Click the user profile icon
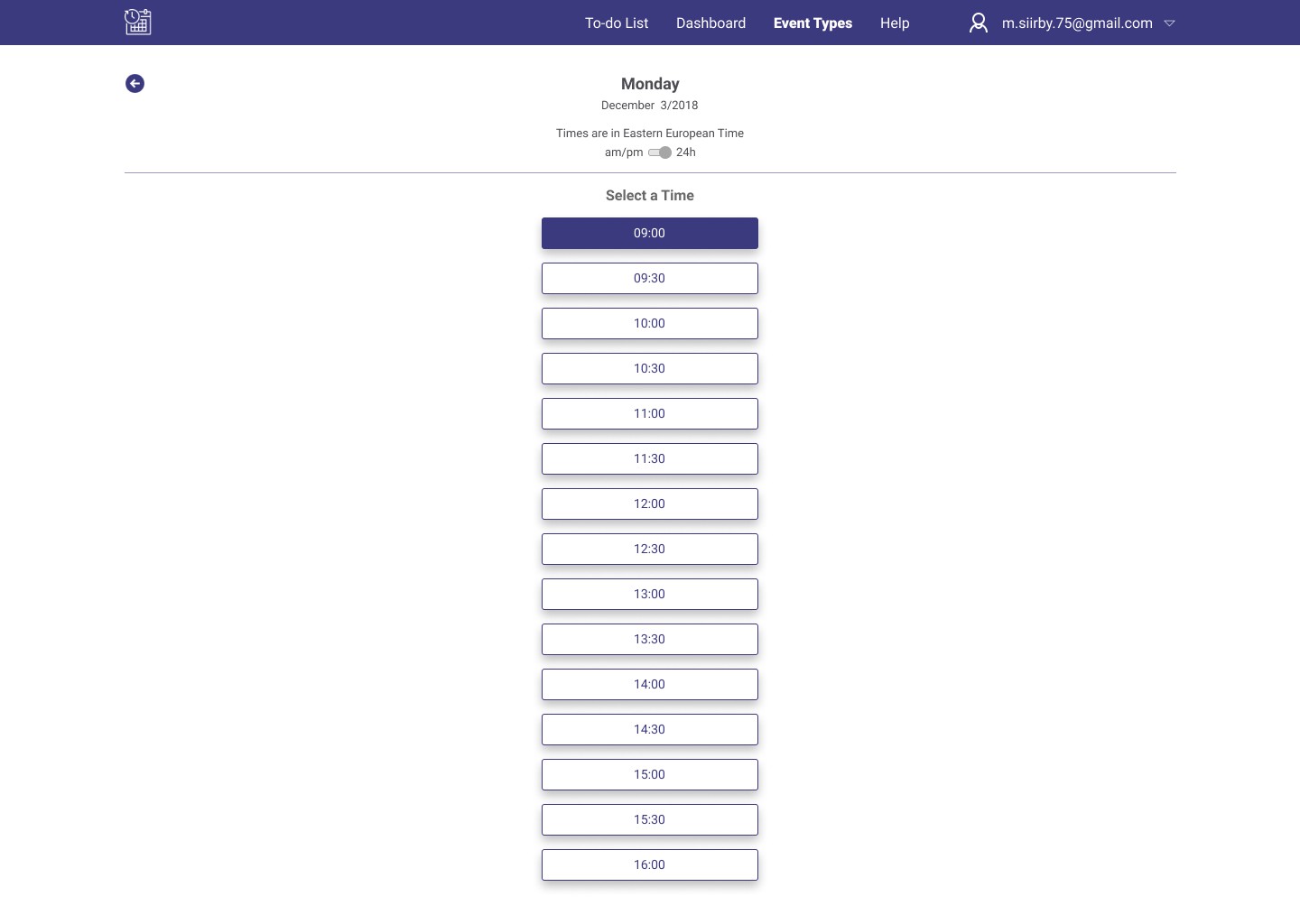The image size is (1300, 924). pyautogui.click(x=978, y=23)
